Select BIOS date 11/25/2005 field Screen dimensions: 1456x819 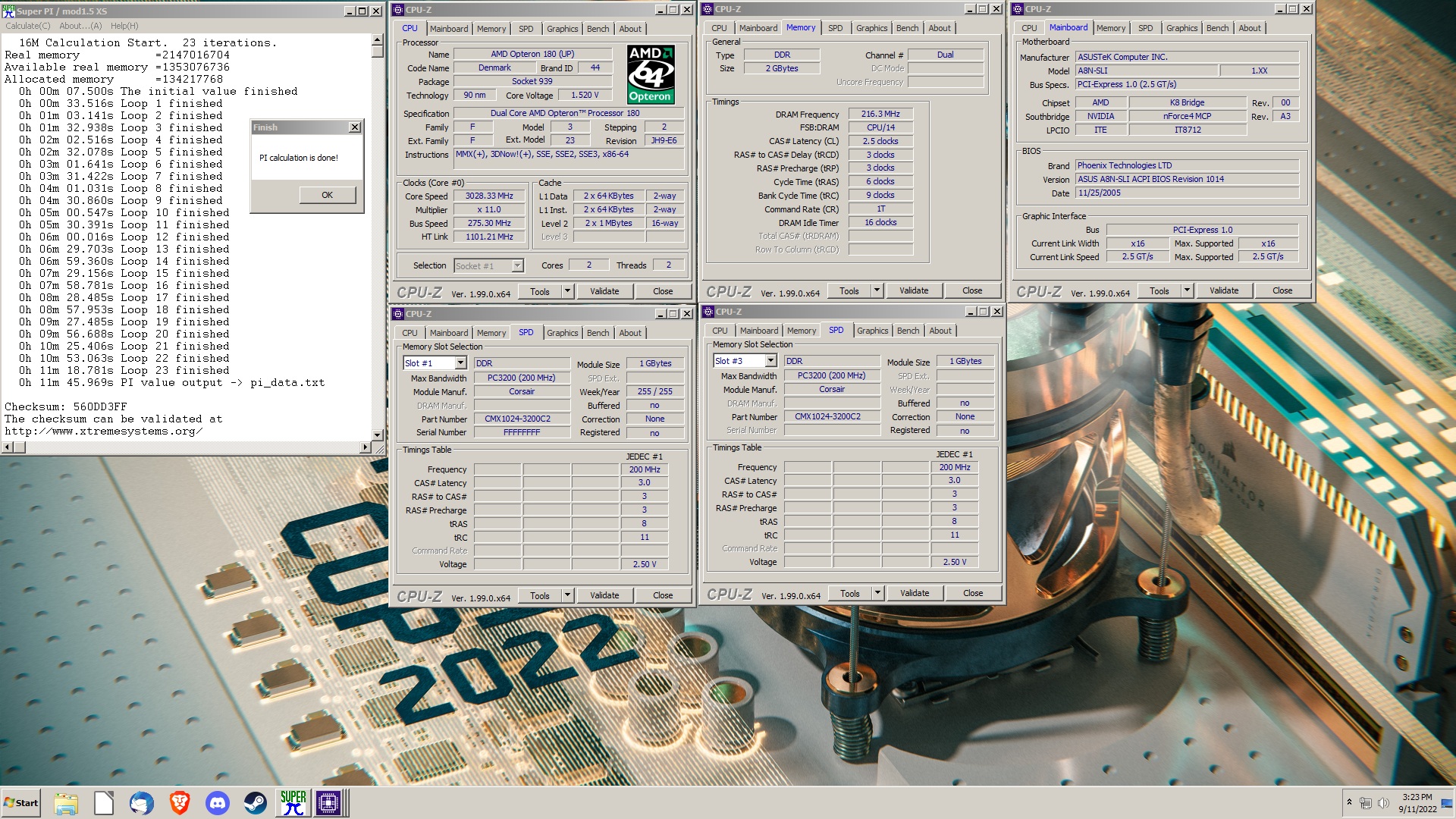click(1187, 193)
